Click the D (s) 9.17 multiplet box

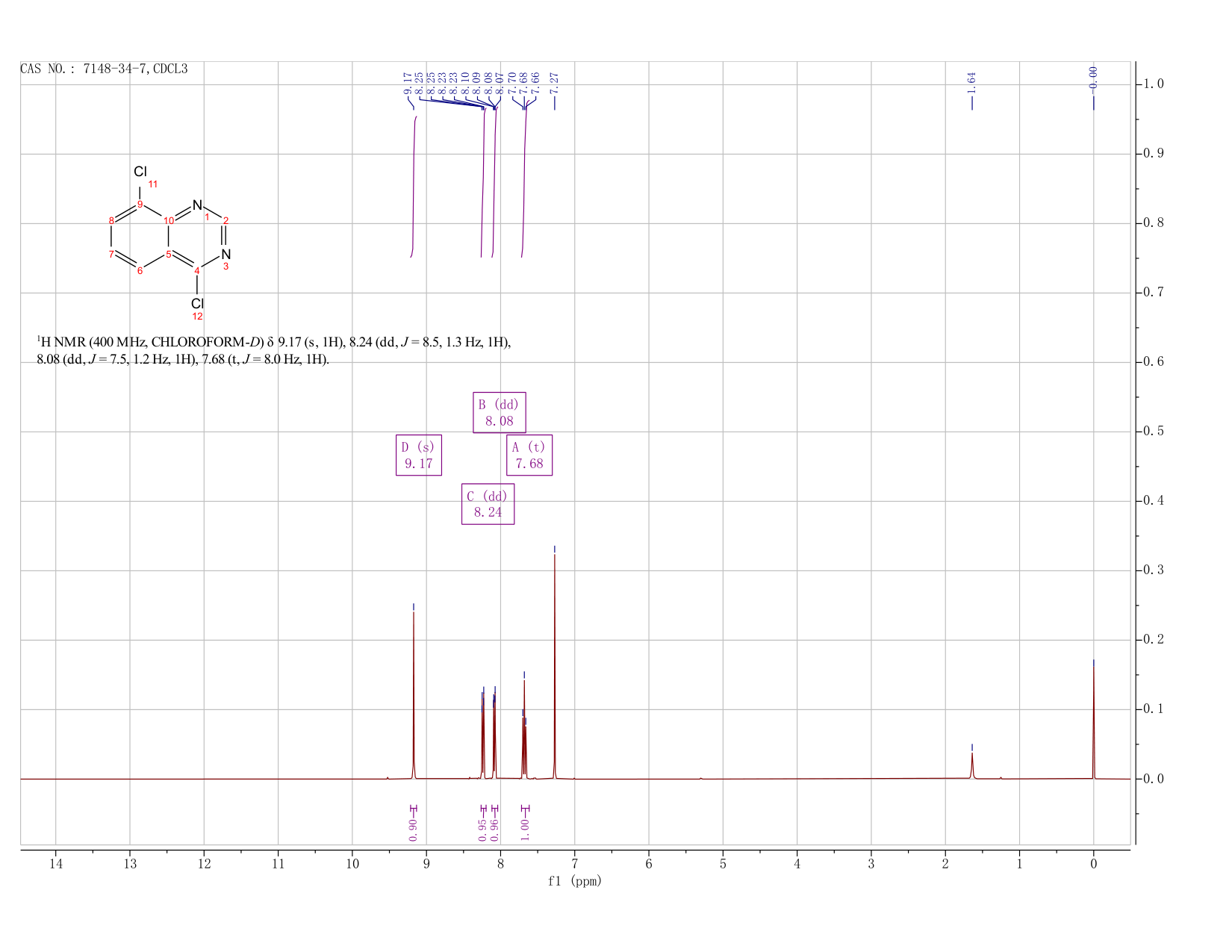(418, 455)
